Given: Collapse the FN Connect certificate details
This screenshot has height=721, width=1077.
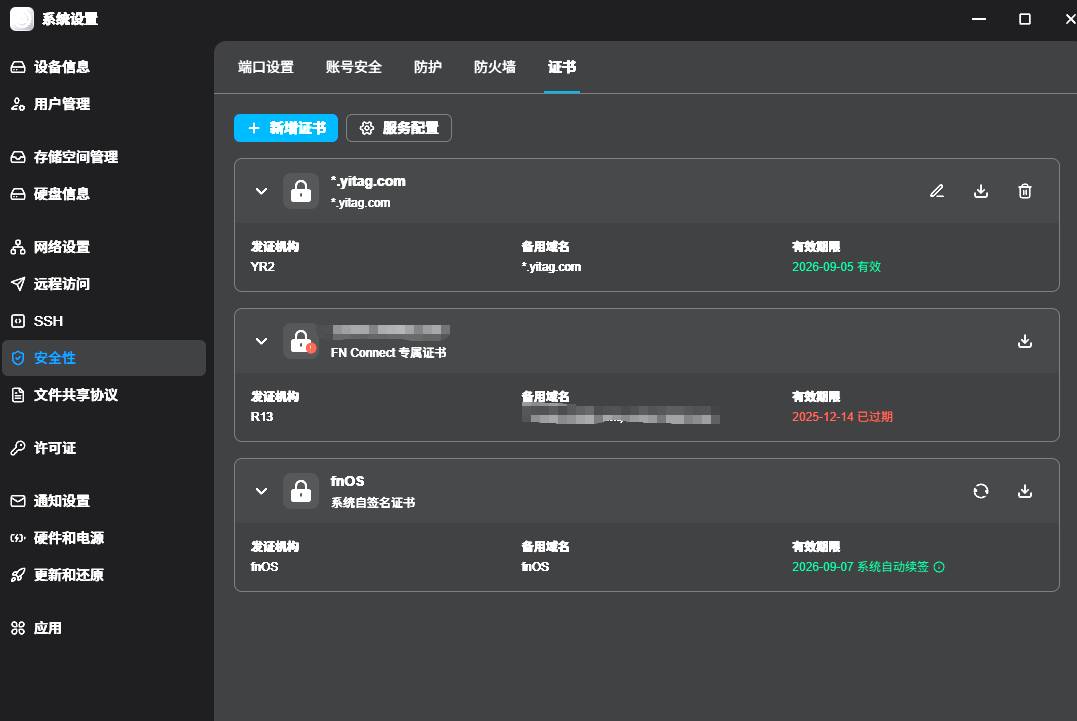Looking at the screenshot, I should (261, 341).
